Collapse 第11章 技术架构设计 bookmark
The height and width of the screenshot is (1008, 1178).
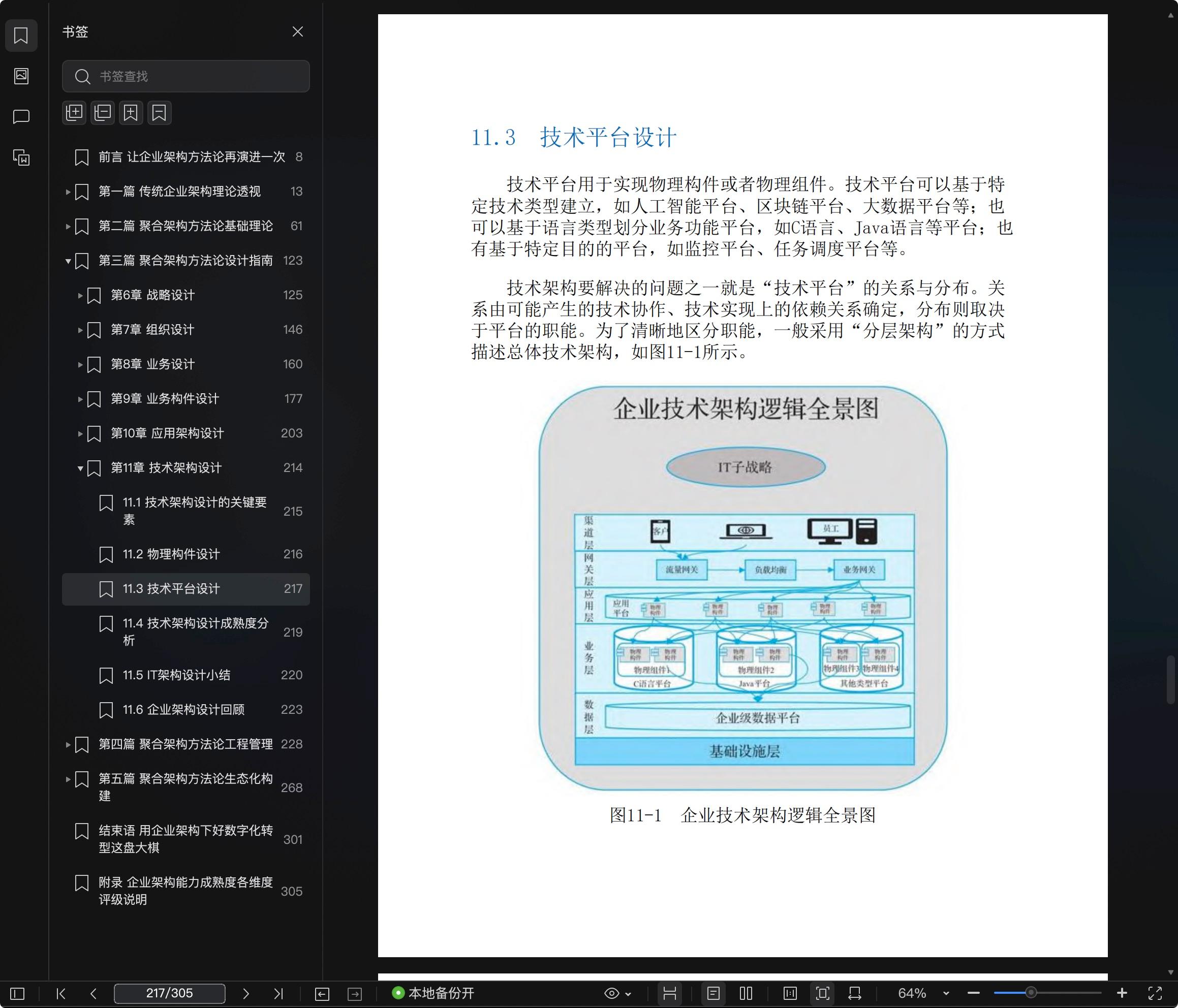(80, 468)
